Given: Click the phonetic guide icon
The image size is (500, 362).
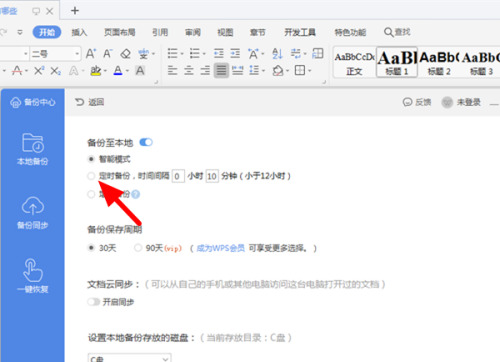Looking at the screenshot, I should click(x=143, y=54).
